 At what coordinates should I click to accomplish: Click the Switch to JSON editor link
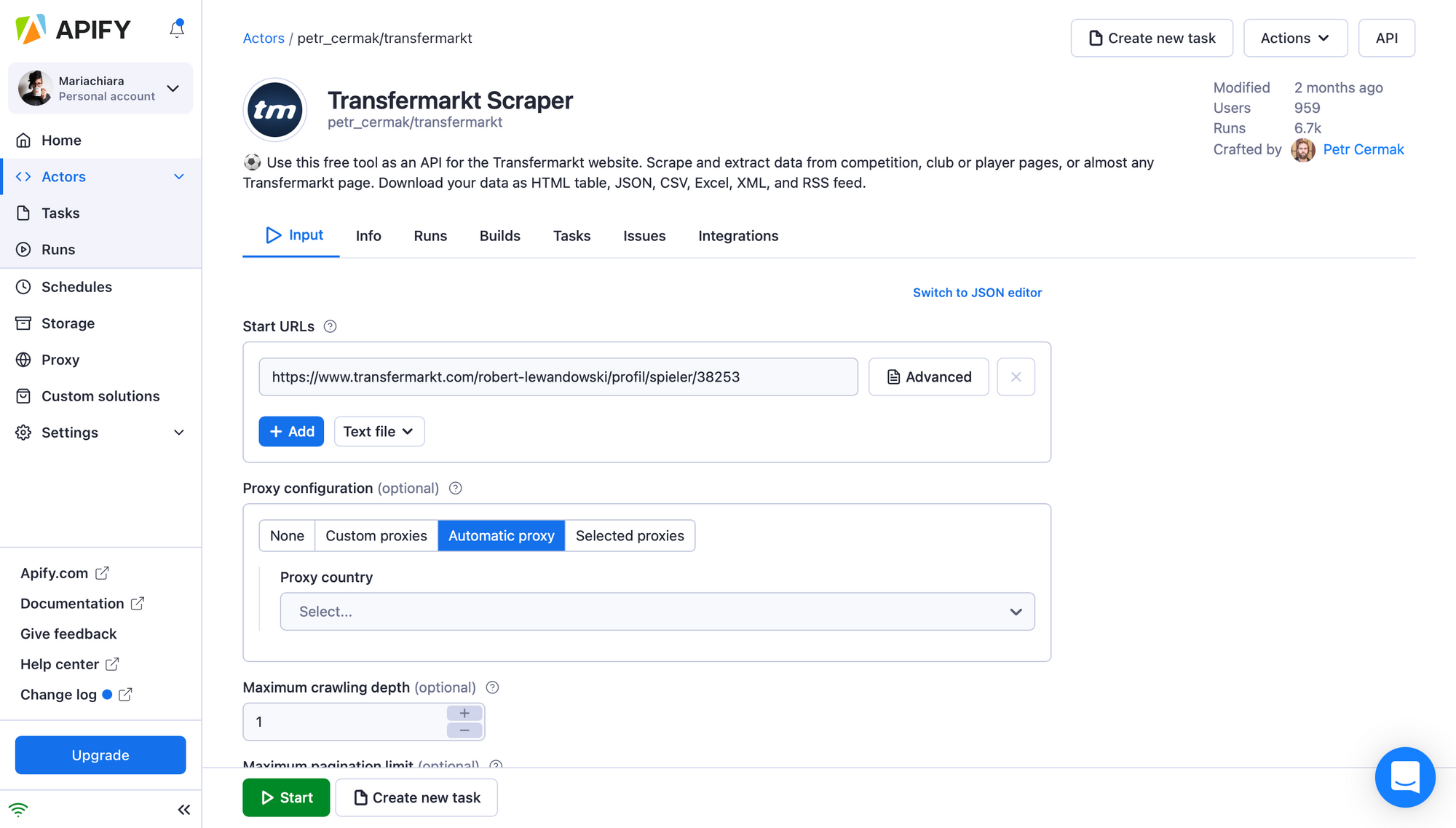(977, 292)
